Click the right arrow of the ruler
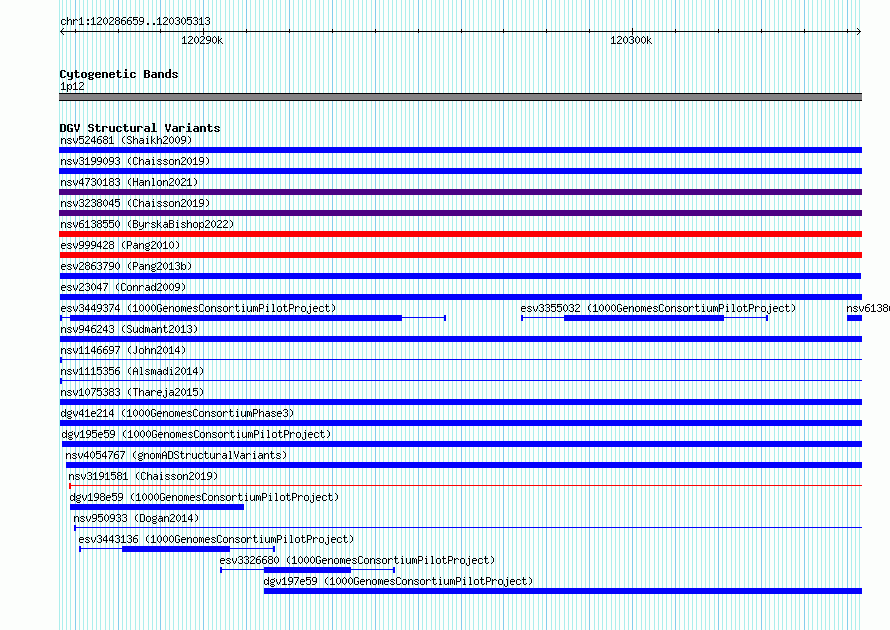The height and width of the screenshot is (630, 890). coord(858,31)
